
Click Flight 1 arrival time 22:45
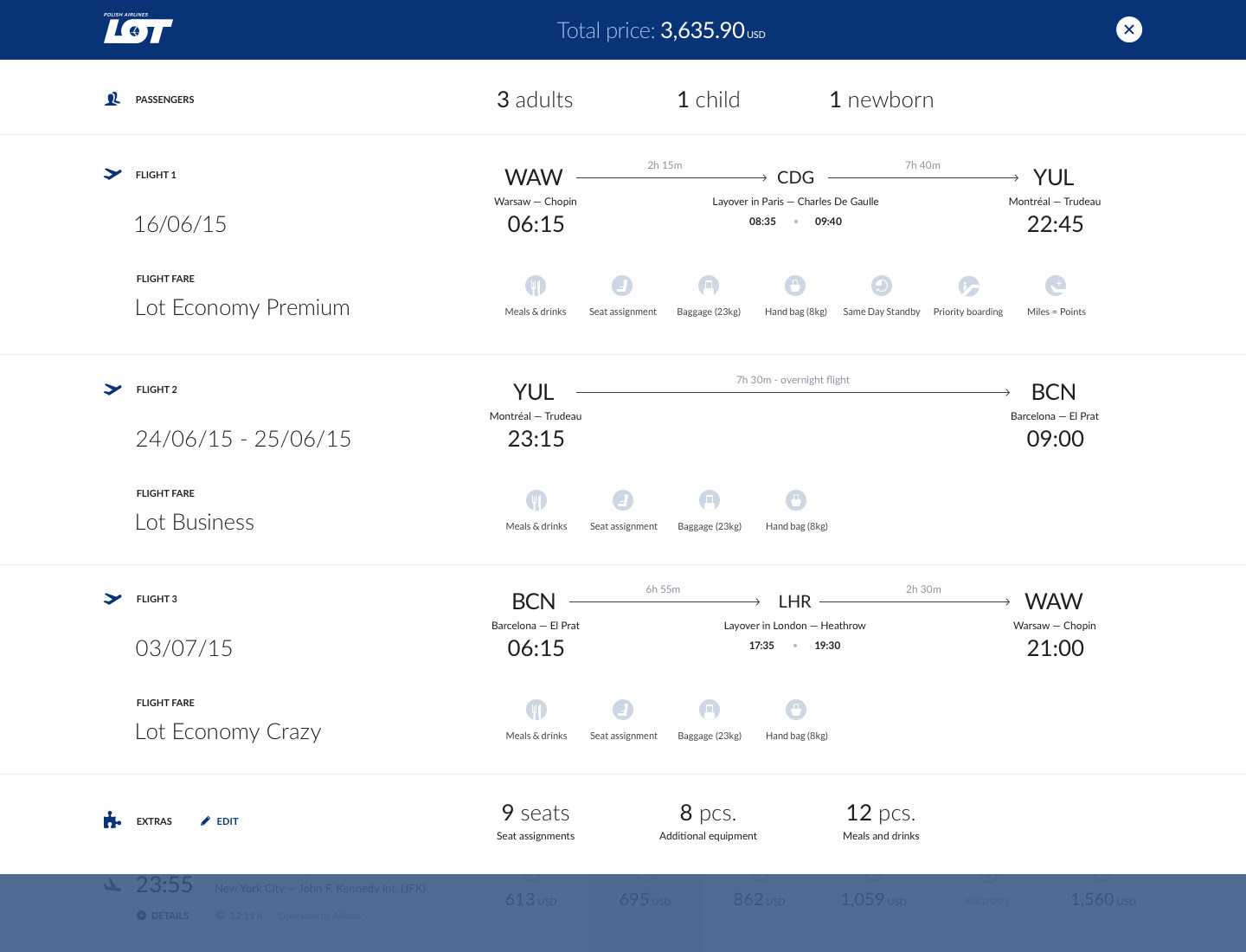(1055, 224)
